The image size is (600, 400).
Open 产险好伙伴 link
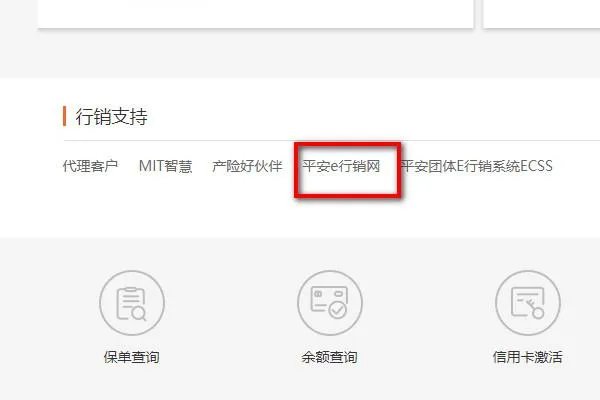[x=247, y=166]
